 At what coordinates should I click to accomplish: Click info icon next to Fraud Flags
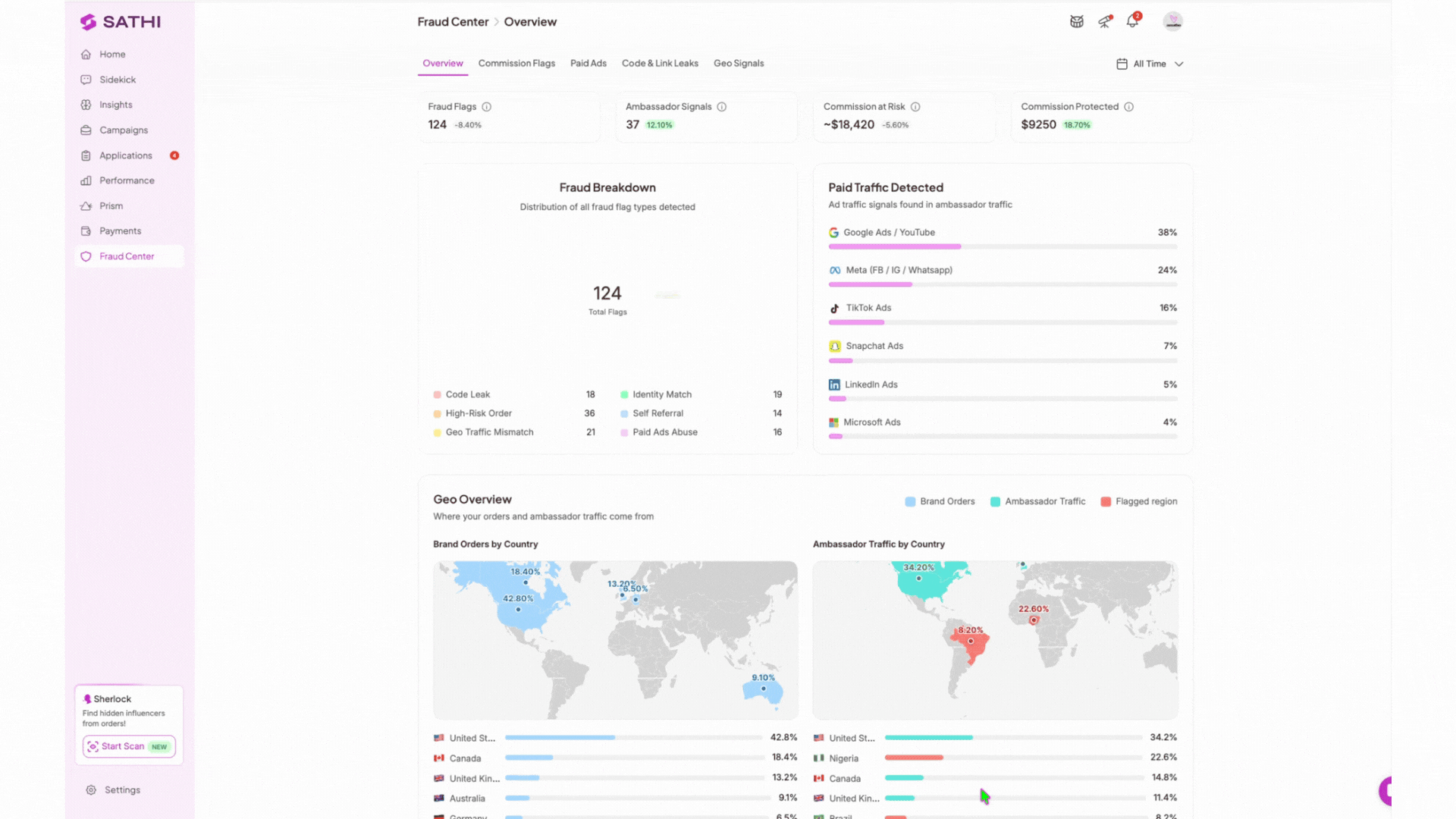pos(487,107)
